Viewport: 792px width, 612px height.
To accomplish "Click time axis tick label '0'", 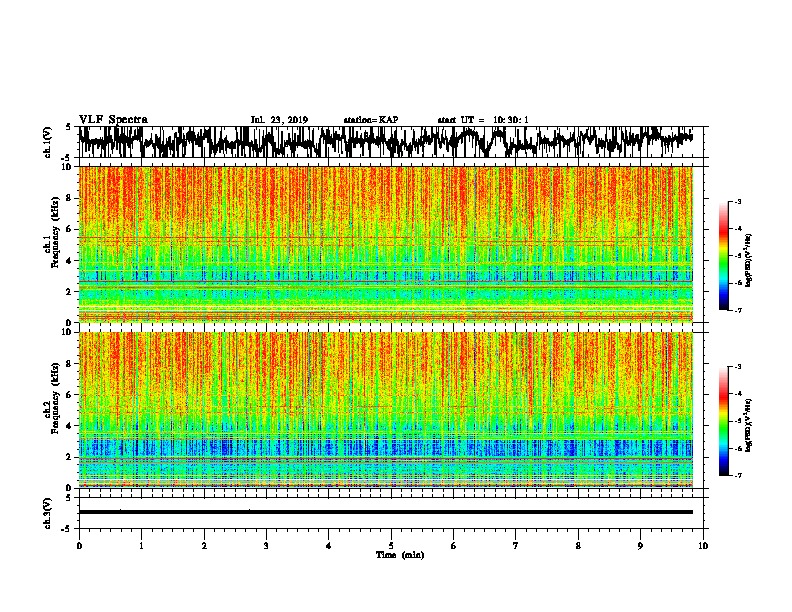I will point(79,546).
